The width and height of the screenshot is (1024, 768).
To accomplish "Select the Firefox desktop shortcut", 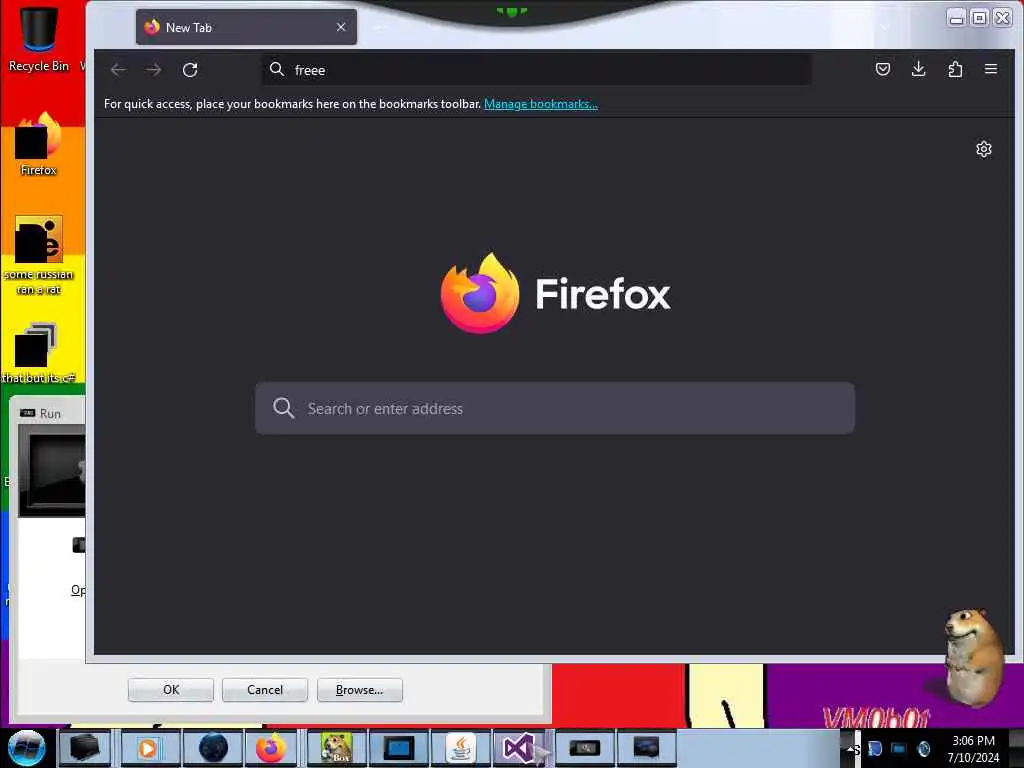I will (39, 145).
